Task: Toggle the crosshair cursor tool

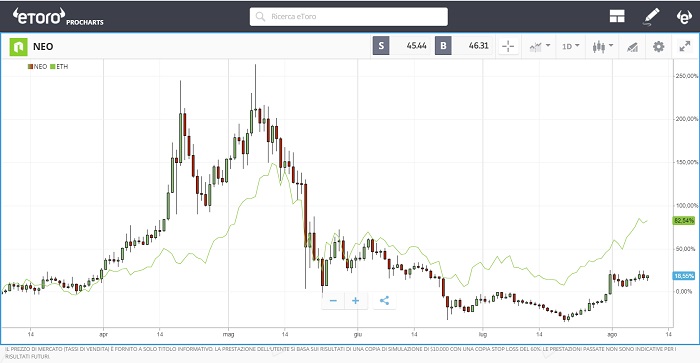Action: pos(508,46)
